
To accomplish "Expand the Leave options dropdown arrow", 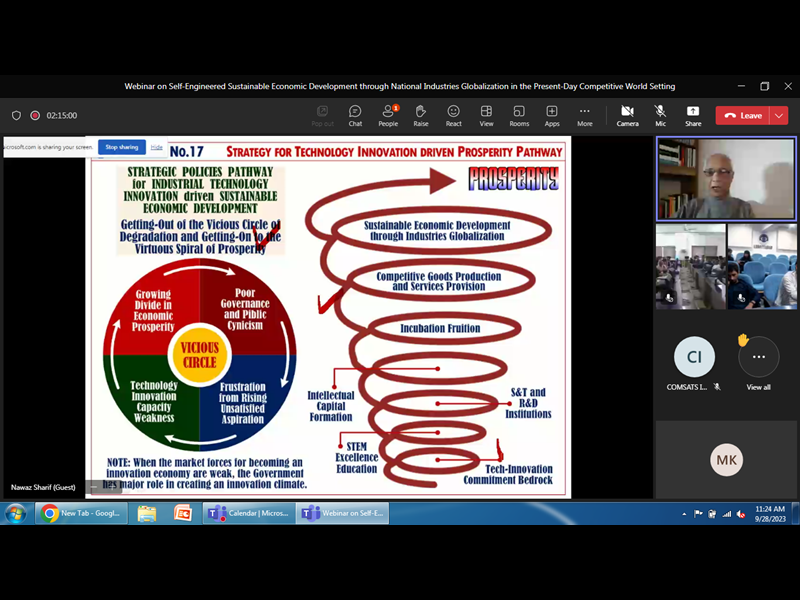I will [779, 115].
